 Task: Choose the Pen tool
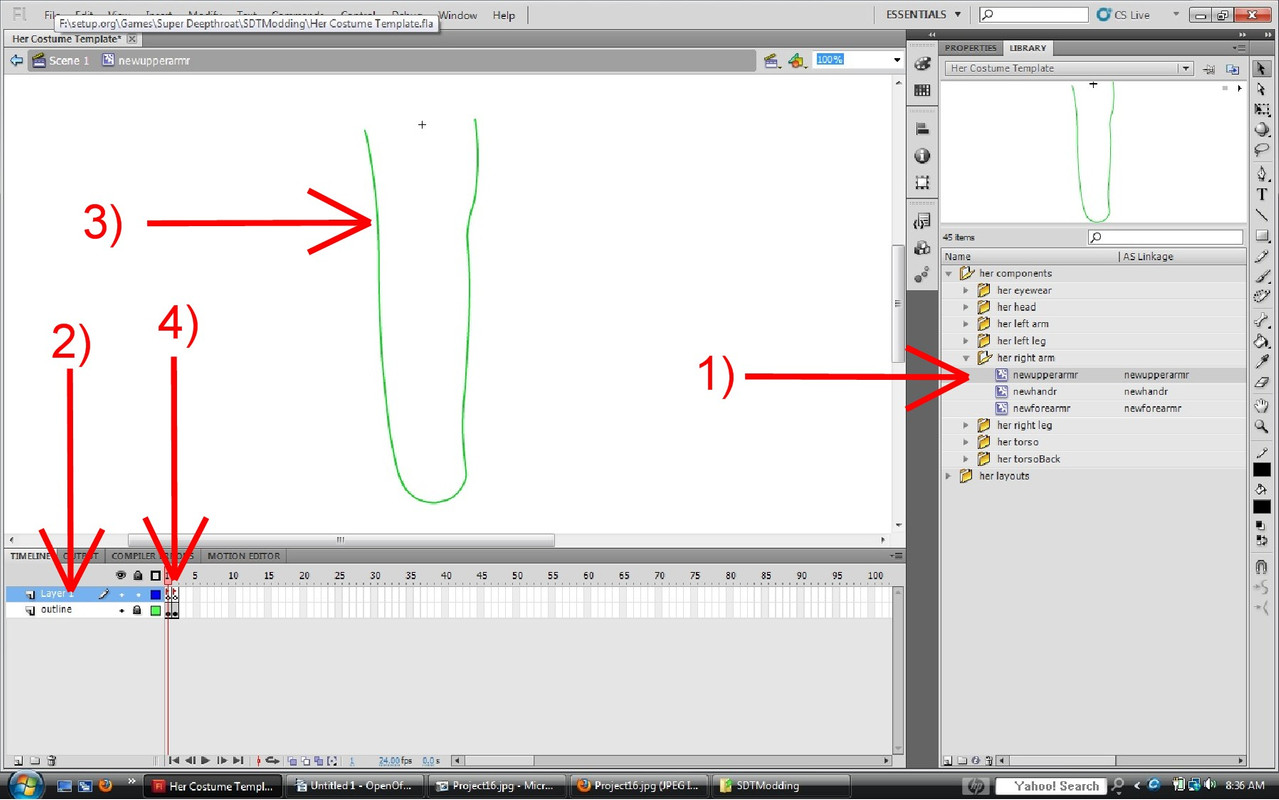1262,173
